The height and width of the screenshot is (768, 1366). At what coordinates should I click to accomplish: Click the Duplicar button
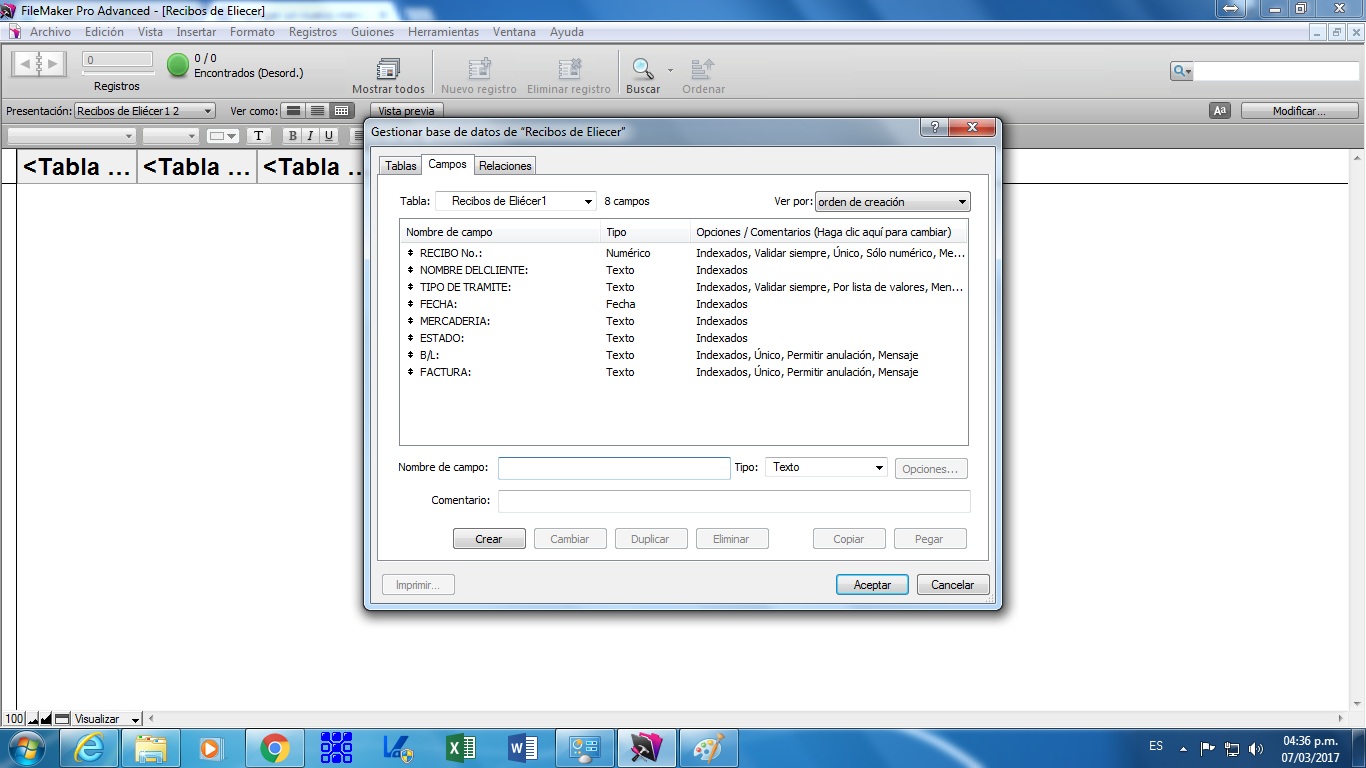pos(650,539)
